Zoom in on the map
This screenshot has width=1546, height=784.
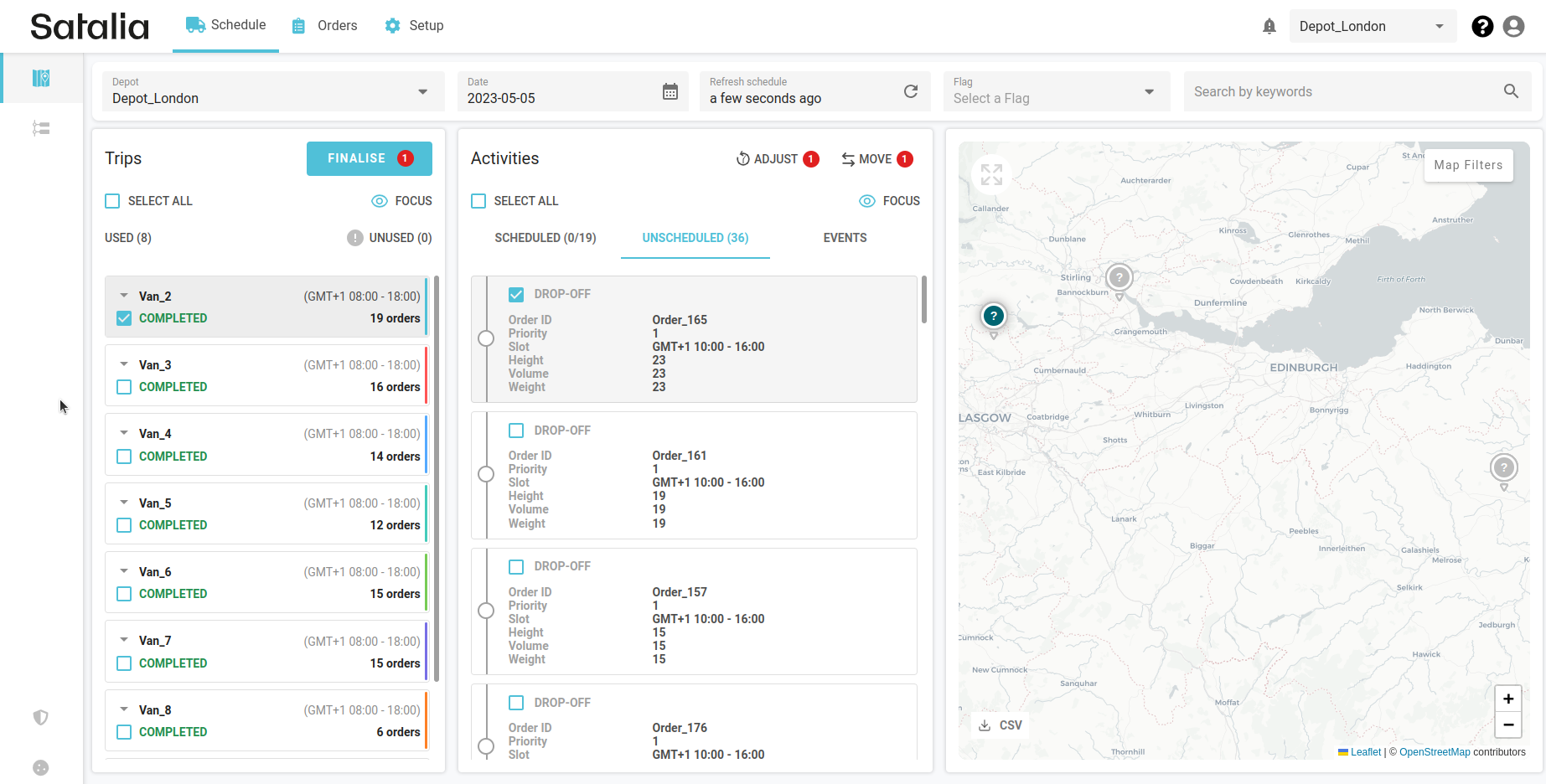[1507, 699]
